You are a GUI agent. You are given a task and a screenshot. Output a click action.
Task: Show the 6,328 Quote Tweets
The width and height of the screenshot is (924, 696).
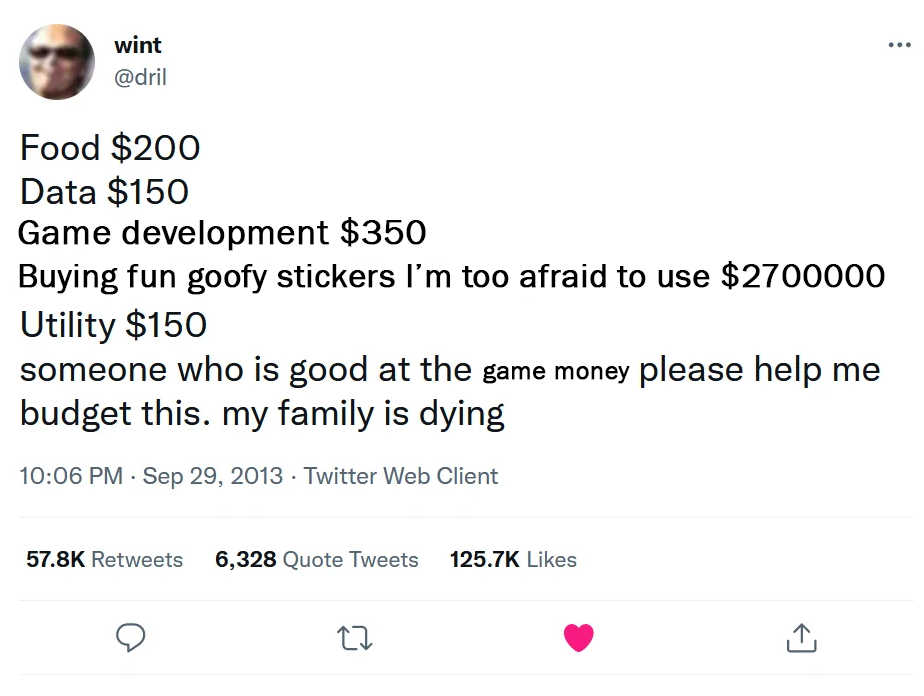click(316, 559)
